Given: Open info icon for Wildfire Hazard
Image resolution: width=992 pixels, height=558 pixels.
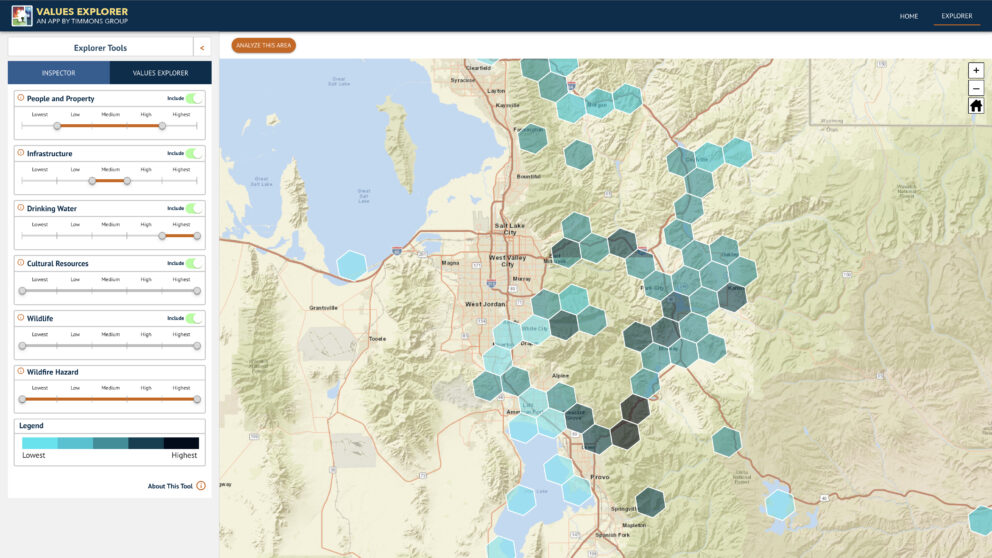Looking at the screenshot, I should click(x=21, y=371).
